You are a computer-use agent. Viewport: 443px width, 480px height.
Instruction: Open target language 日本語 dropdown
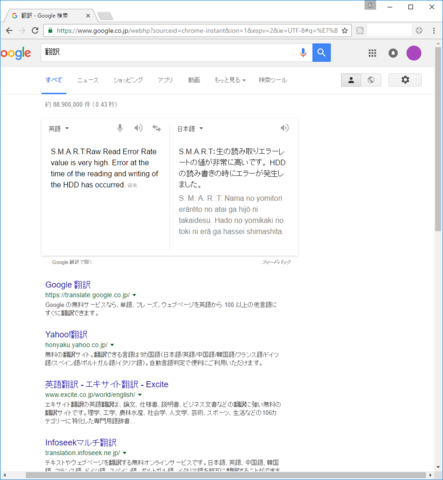point(190,129)
